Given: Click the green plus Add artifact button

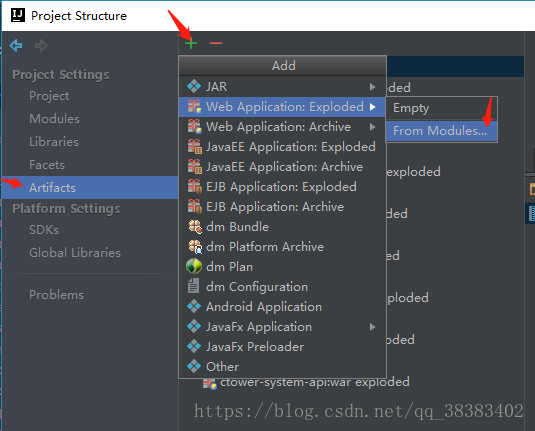Looking at the screenshot, I should tap(191, 43).
